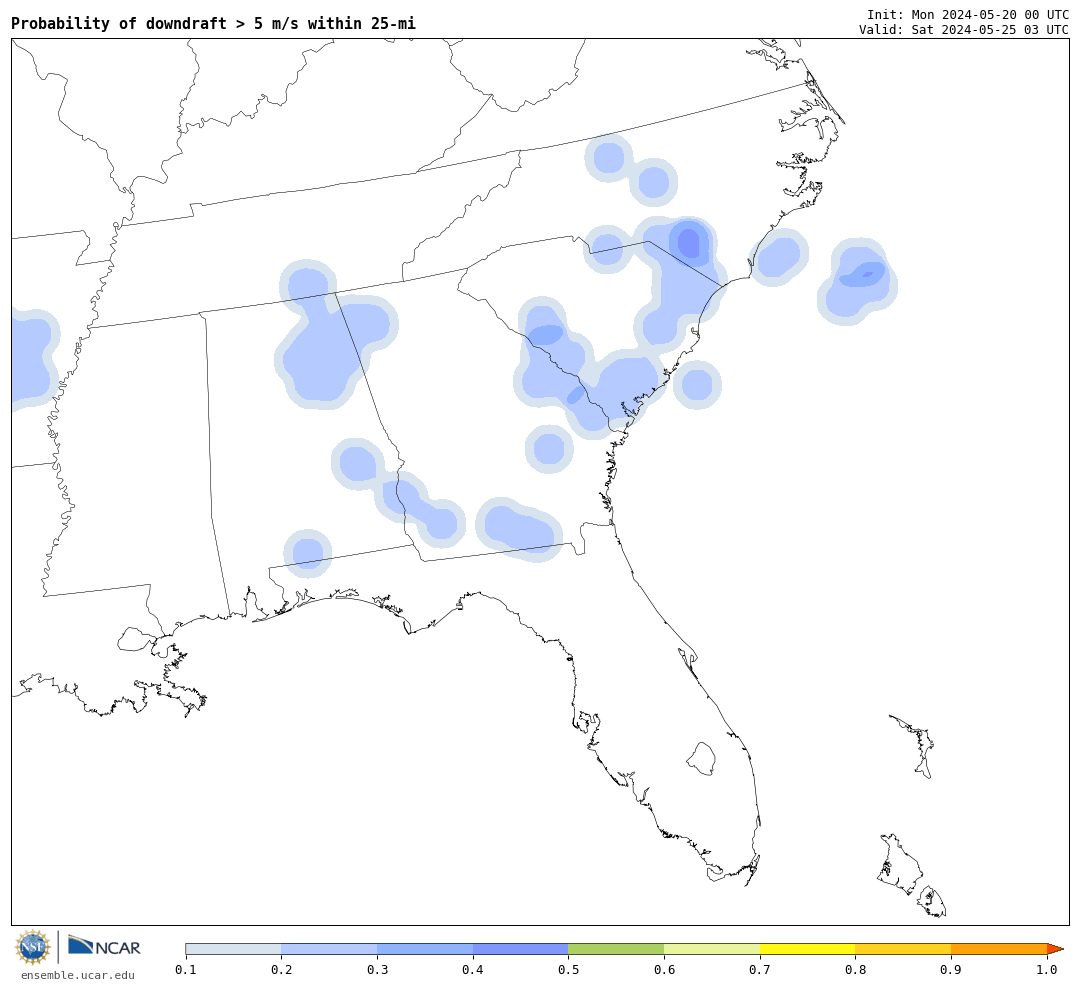The height and width of the screenshot is (988, 1080).
Task: Click the 0.6–0.7 pale yellow-green colorbar segment
Action: [712, 949]
